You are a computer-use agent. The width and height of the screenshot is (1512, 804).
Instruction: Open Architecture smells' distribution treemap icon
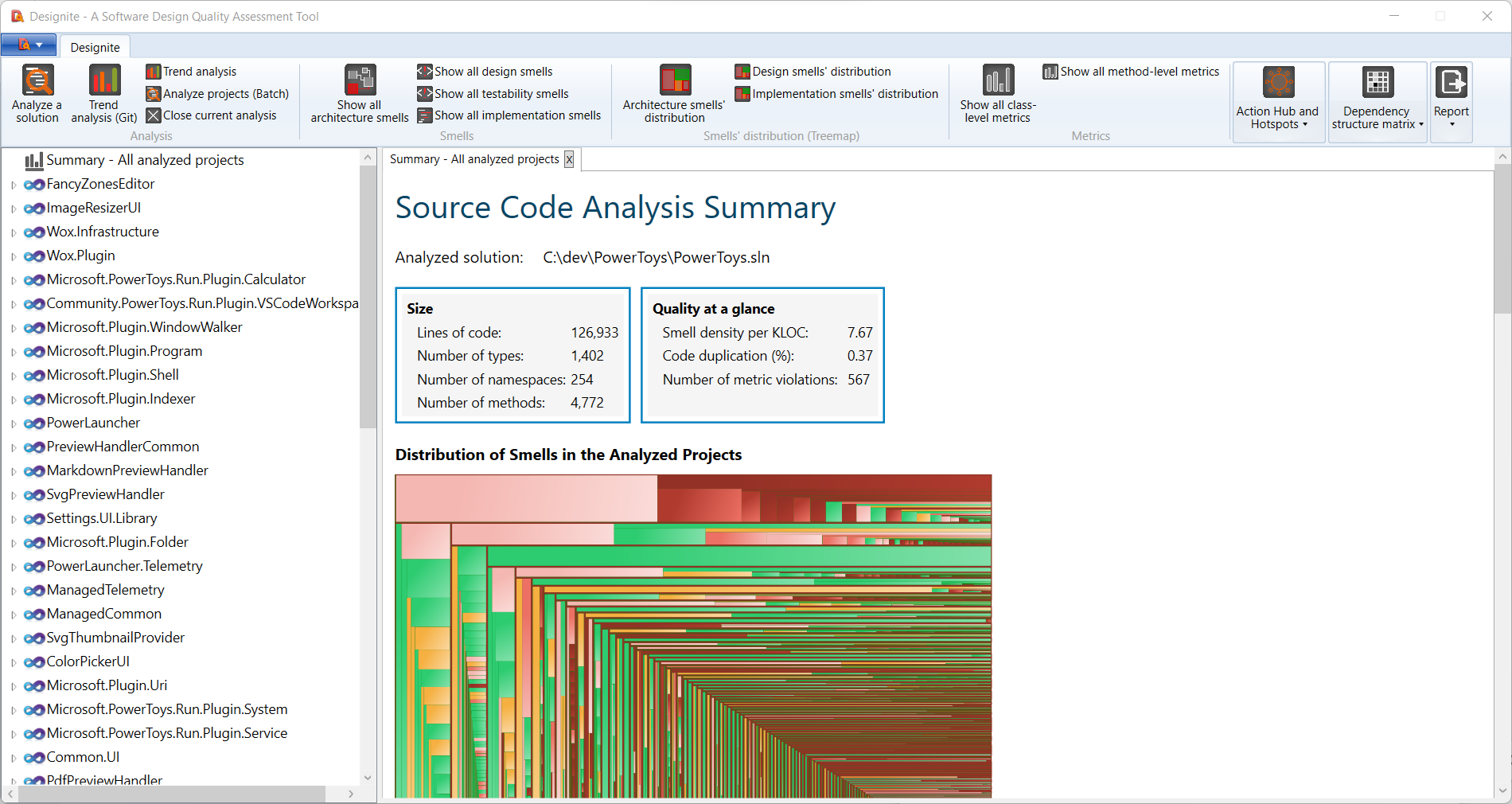pyautogui.click(x=675, y=80)
